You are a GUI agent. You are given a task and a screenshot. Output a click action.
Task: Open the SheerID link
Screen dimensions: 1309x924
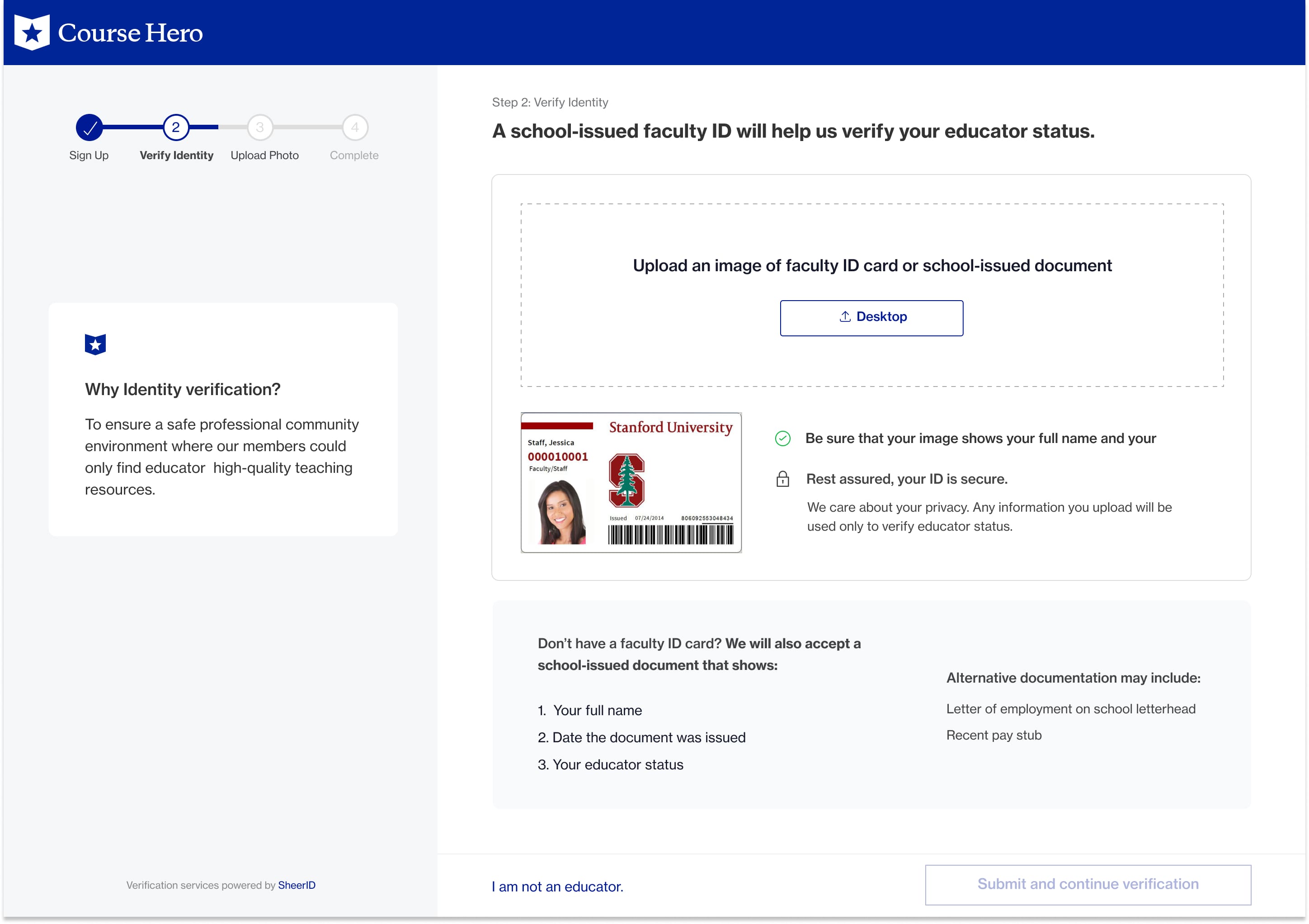tap(297, 885)
